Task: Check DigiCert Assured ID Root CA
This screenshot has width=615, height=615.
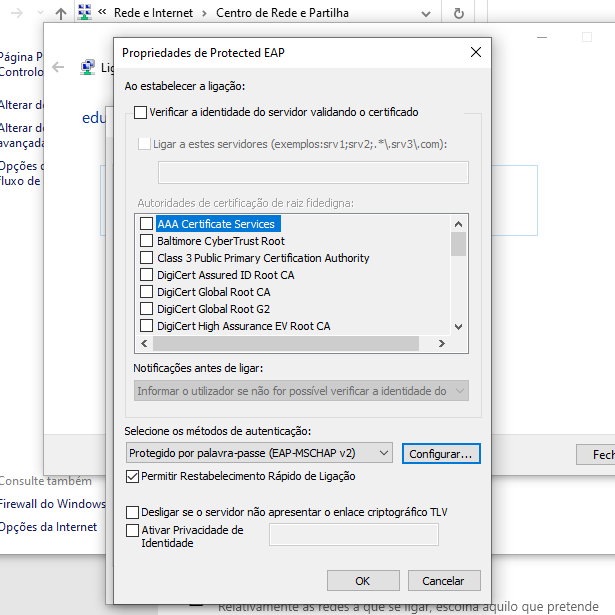Action: (x=146, y=275)
